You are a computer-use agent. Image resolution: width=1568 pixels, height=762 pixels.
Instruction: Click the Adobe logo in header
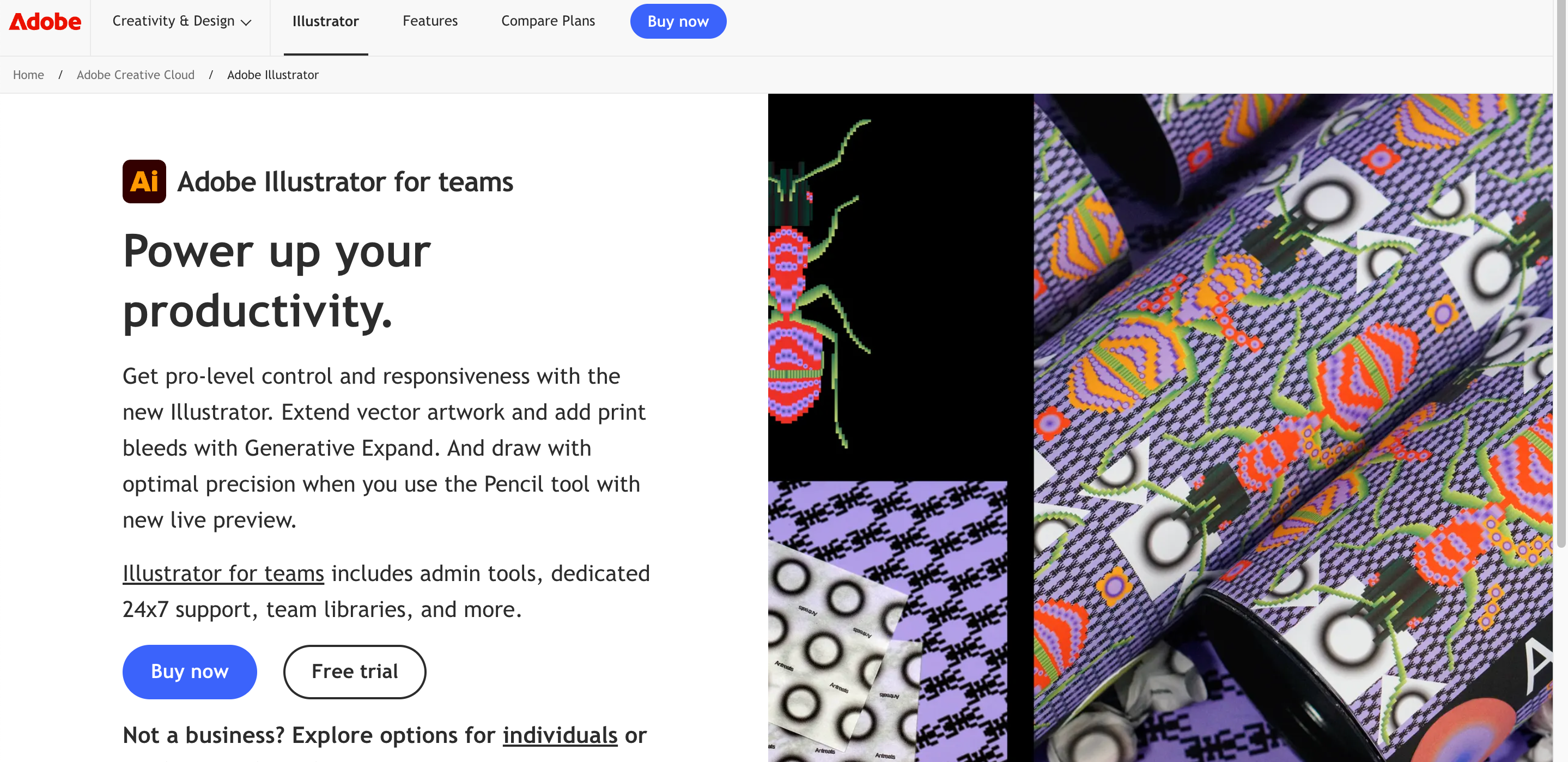click(x=45, y=22)
